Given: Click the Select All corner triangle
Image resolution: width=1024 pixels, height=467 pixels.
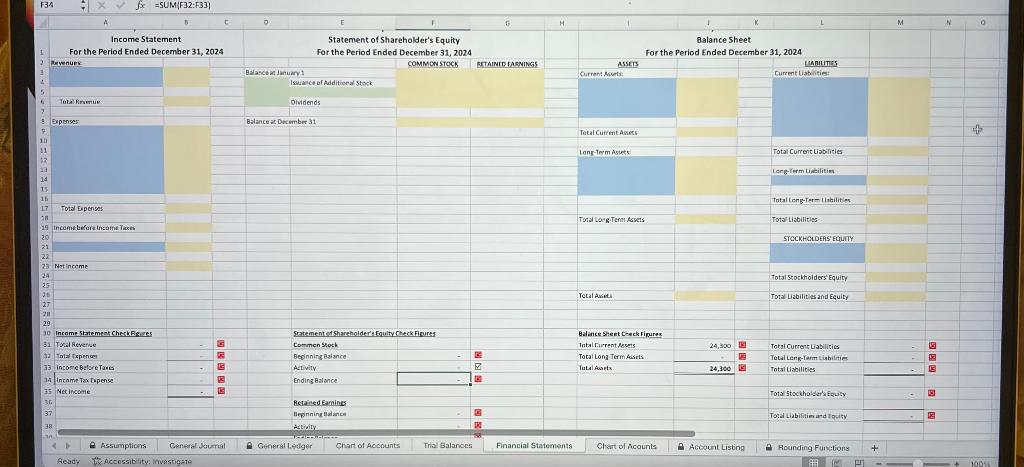Looking at the screenshot, I should click(x=43, y=23).
